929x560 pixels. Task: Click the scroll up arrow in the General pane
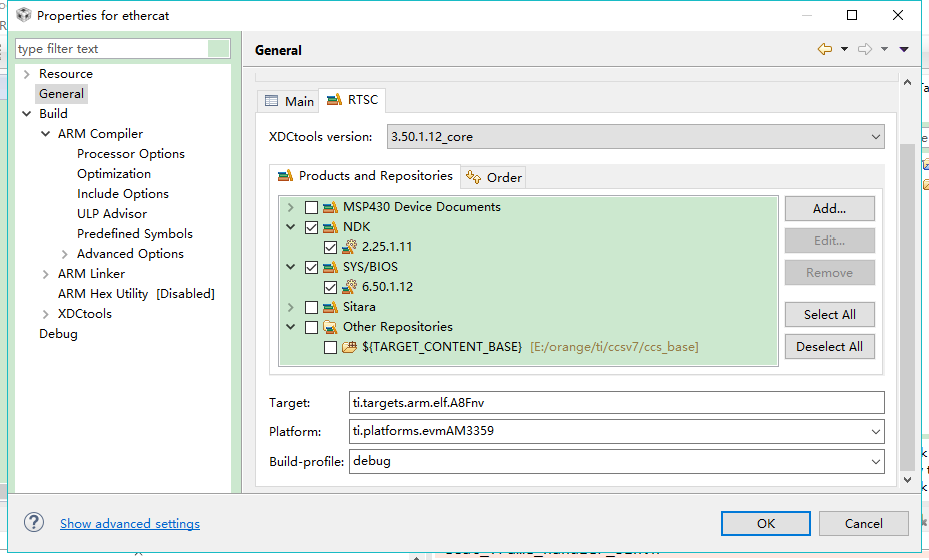907,82
